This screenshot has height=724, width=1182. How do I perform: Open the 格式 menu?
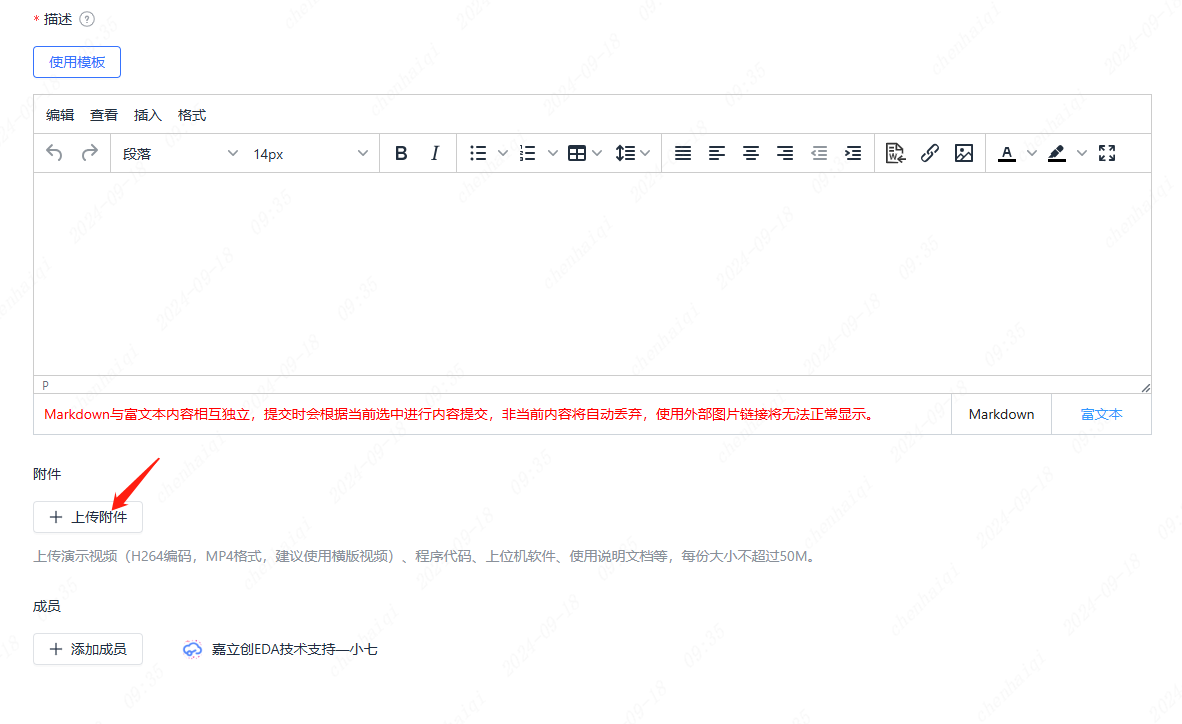pos(192,115)
